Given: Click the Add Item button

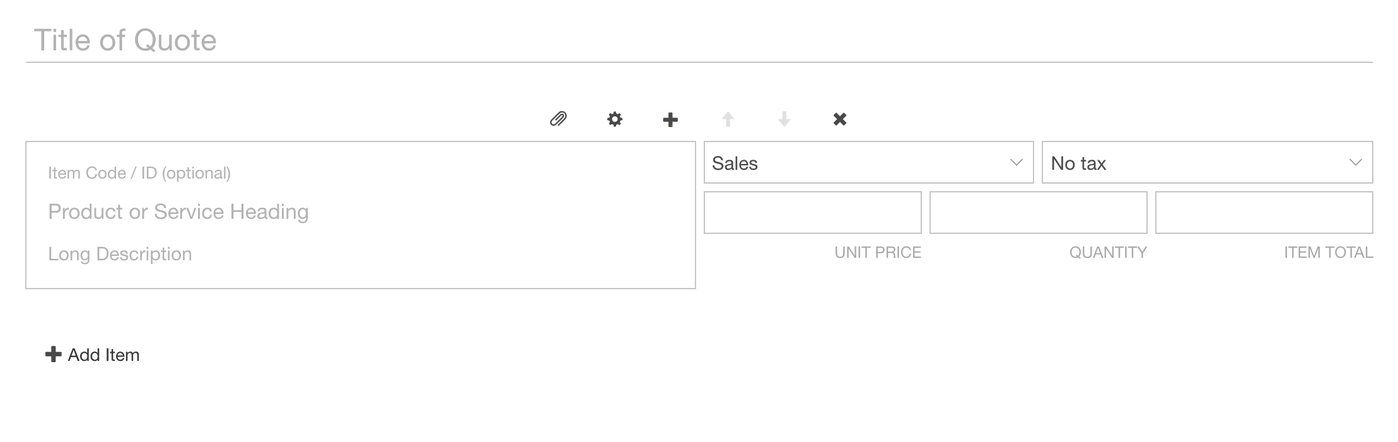Looking at the screenshot, I should tap(93, 355).
